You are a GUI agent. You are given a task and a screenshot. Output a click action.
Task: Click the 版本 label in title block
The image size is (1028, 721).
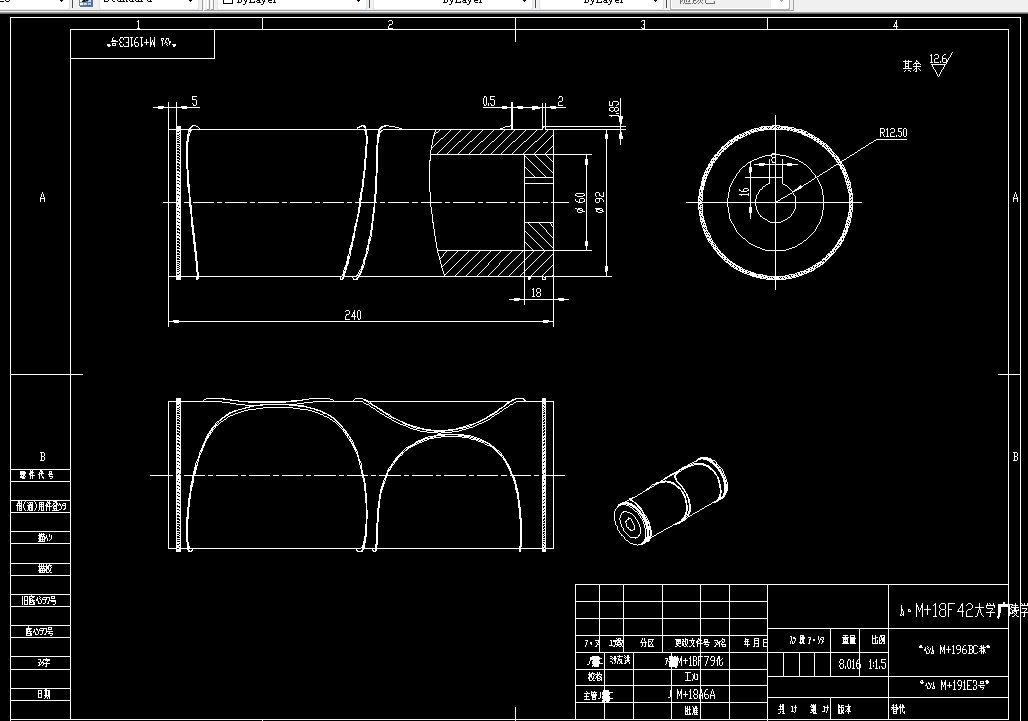click(844, 709)
